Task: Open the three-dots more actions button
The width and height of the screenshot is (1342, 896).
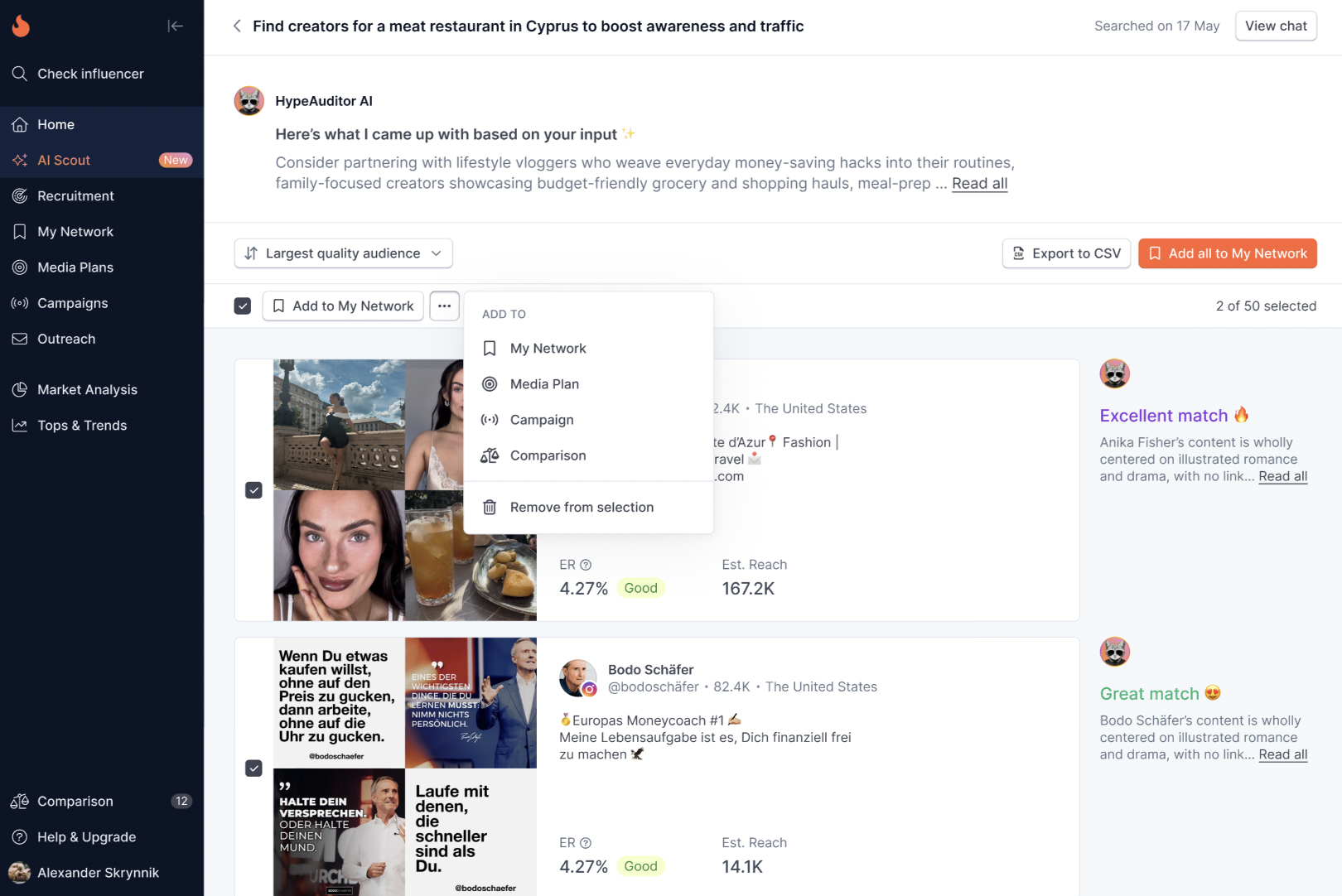Action: 444,306
